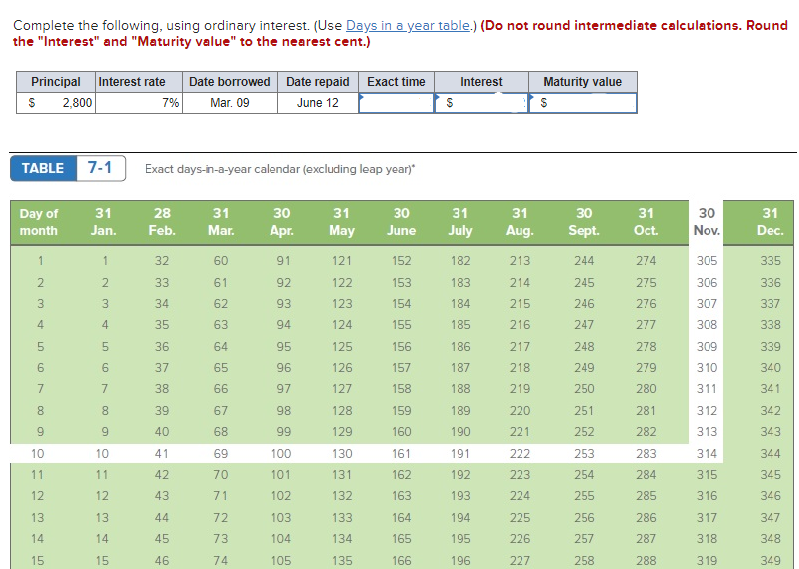Click value 349 in the Dec. column
The width and height of the screenshot is (799, 569).
pos(770,561)
